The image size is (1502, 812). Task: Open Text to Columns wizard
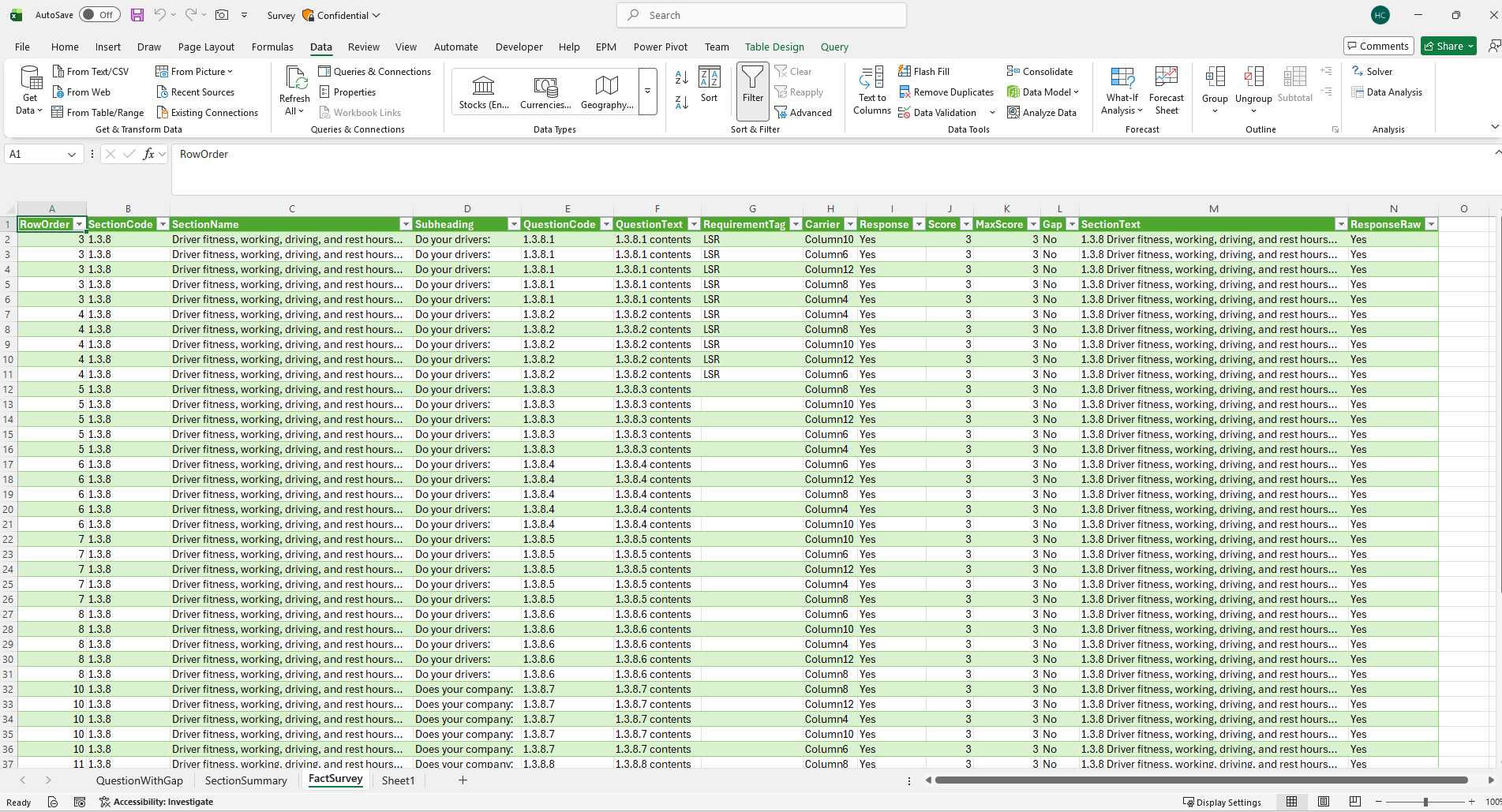click(x=871, y=90)
